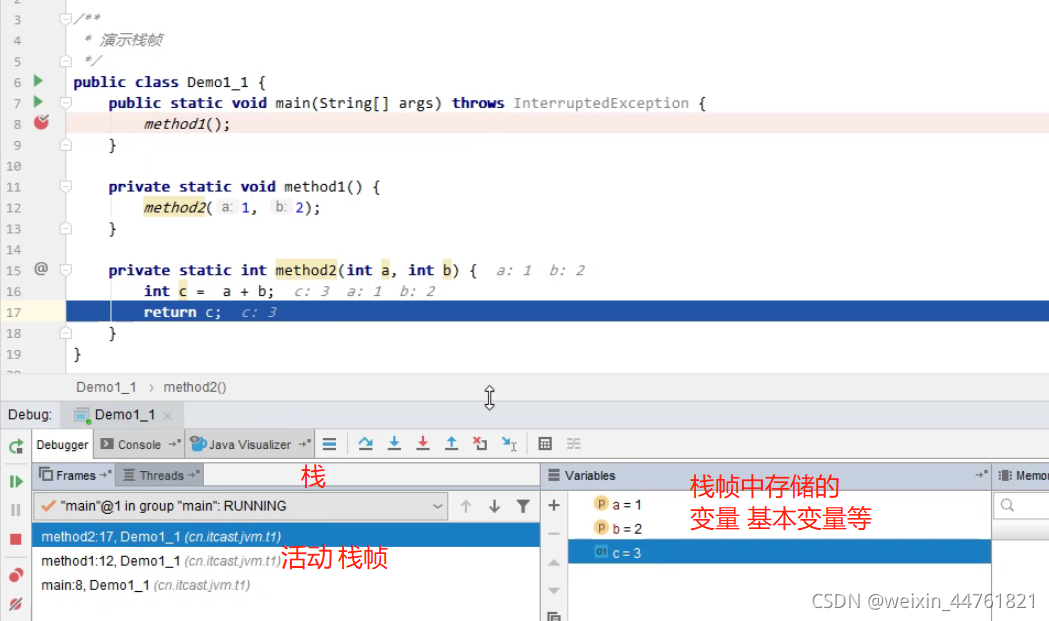Select stack frame main:8, Demo1_1
1049x621 pixels.
click(286, 586)
